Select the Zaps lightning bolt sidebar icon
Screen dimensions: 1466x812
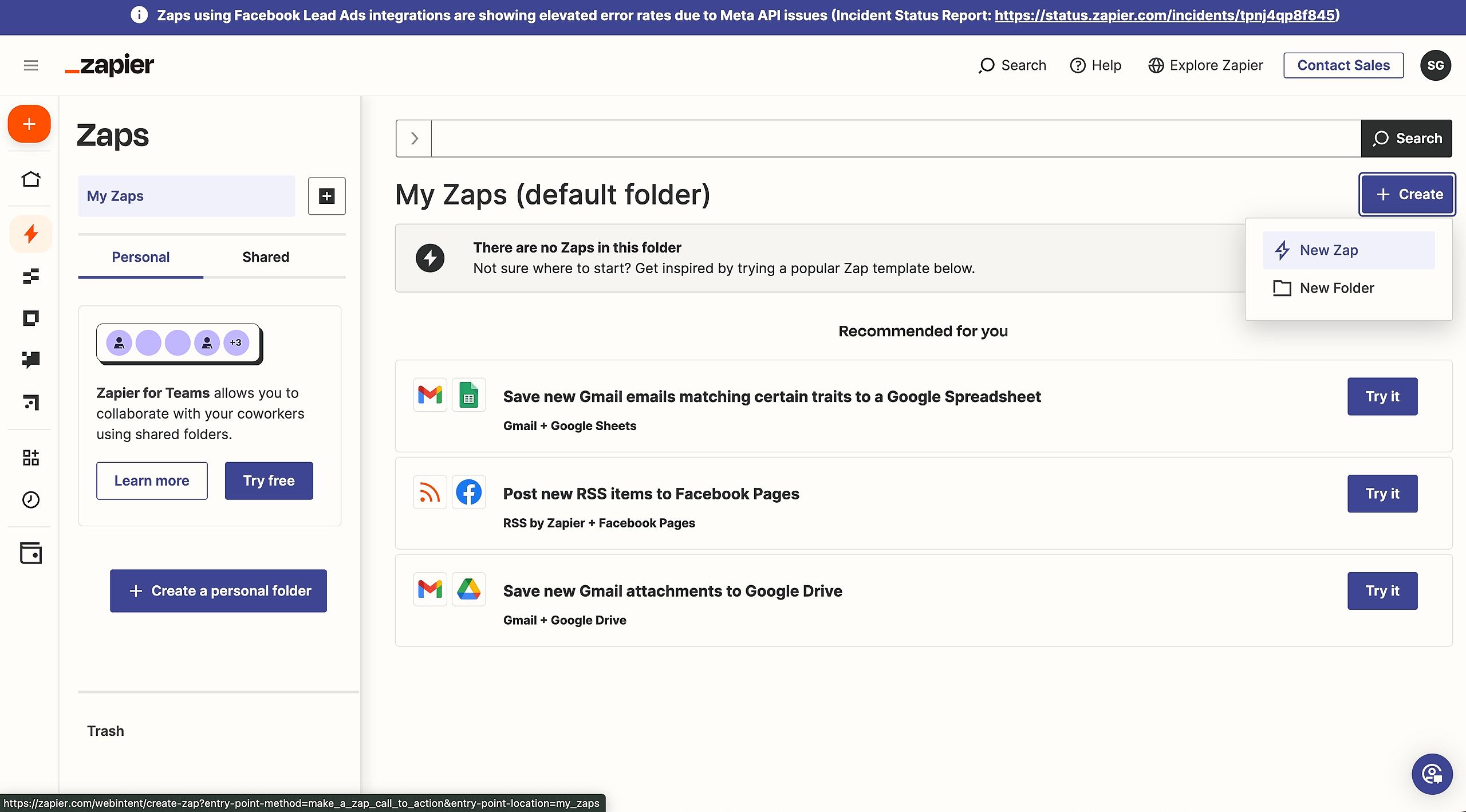pos(31,234)
